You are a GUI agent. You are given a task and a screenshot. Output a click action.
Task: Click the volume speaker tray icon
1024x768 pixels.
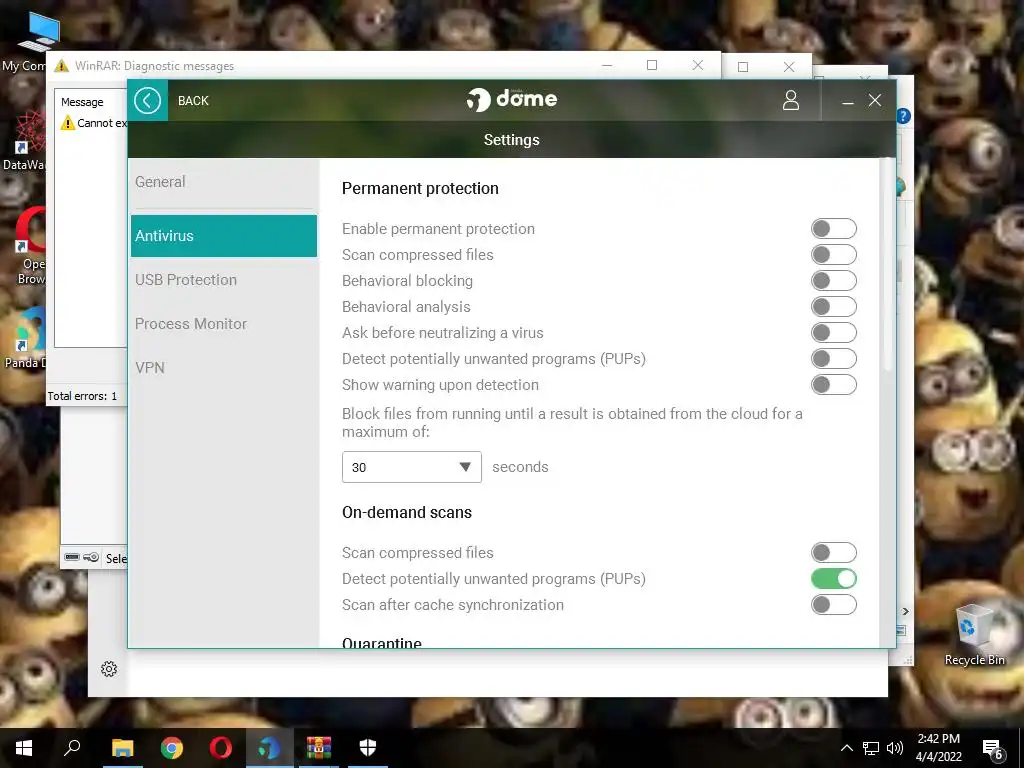tap(895, 748)
